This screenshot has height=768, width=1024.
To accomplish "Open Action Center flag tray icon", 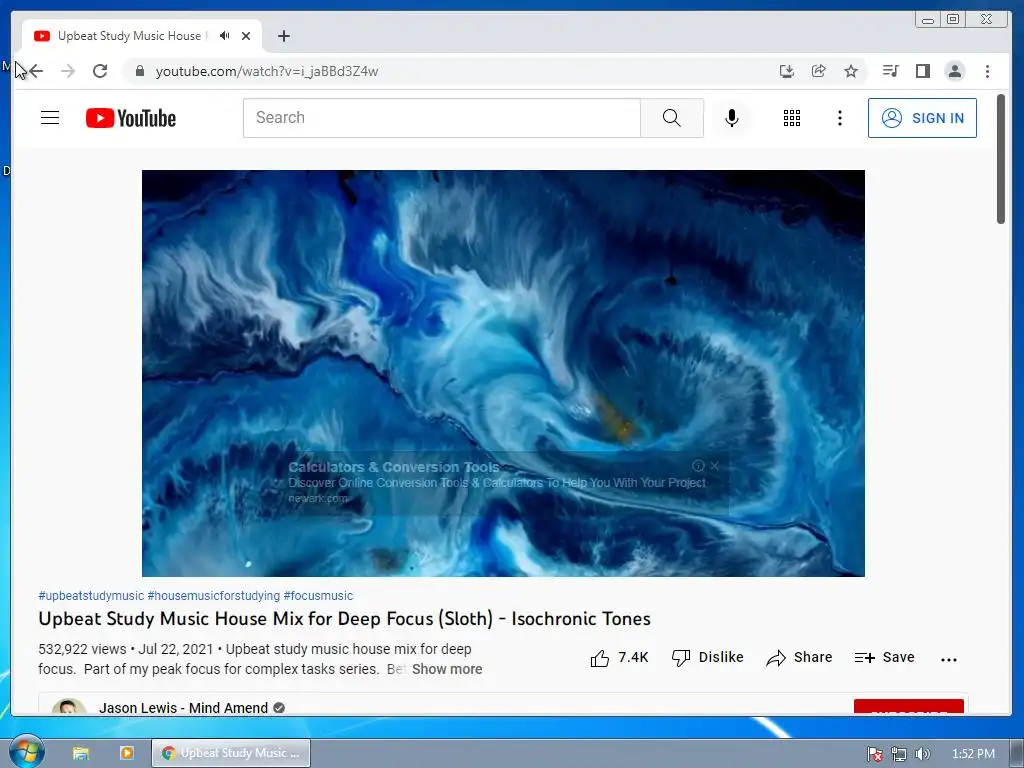I will pyautogui.click(x=874, y=754).
